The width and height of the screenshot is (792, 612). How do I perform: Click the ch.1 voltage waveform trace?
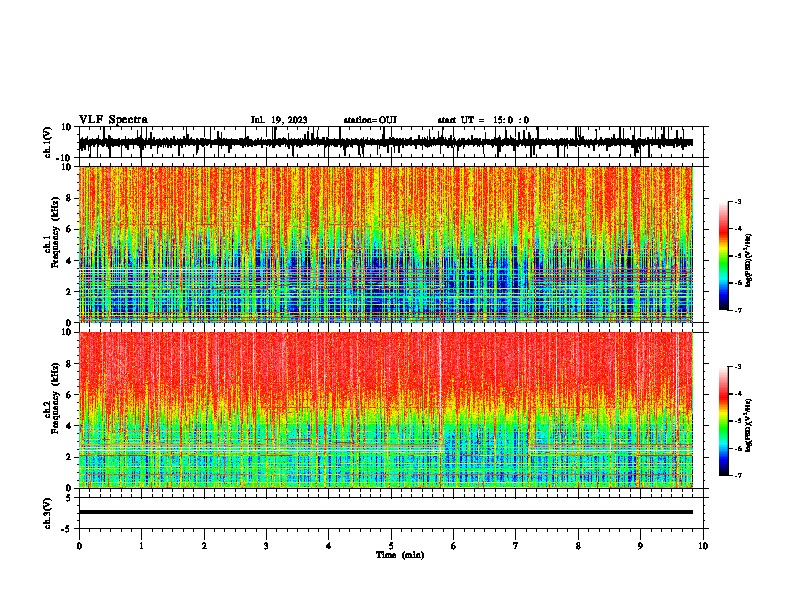[385, 143]
